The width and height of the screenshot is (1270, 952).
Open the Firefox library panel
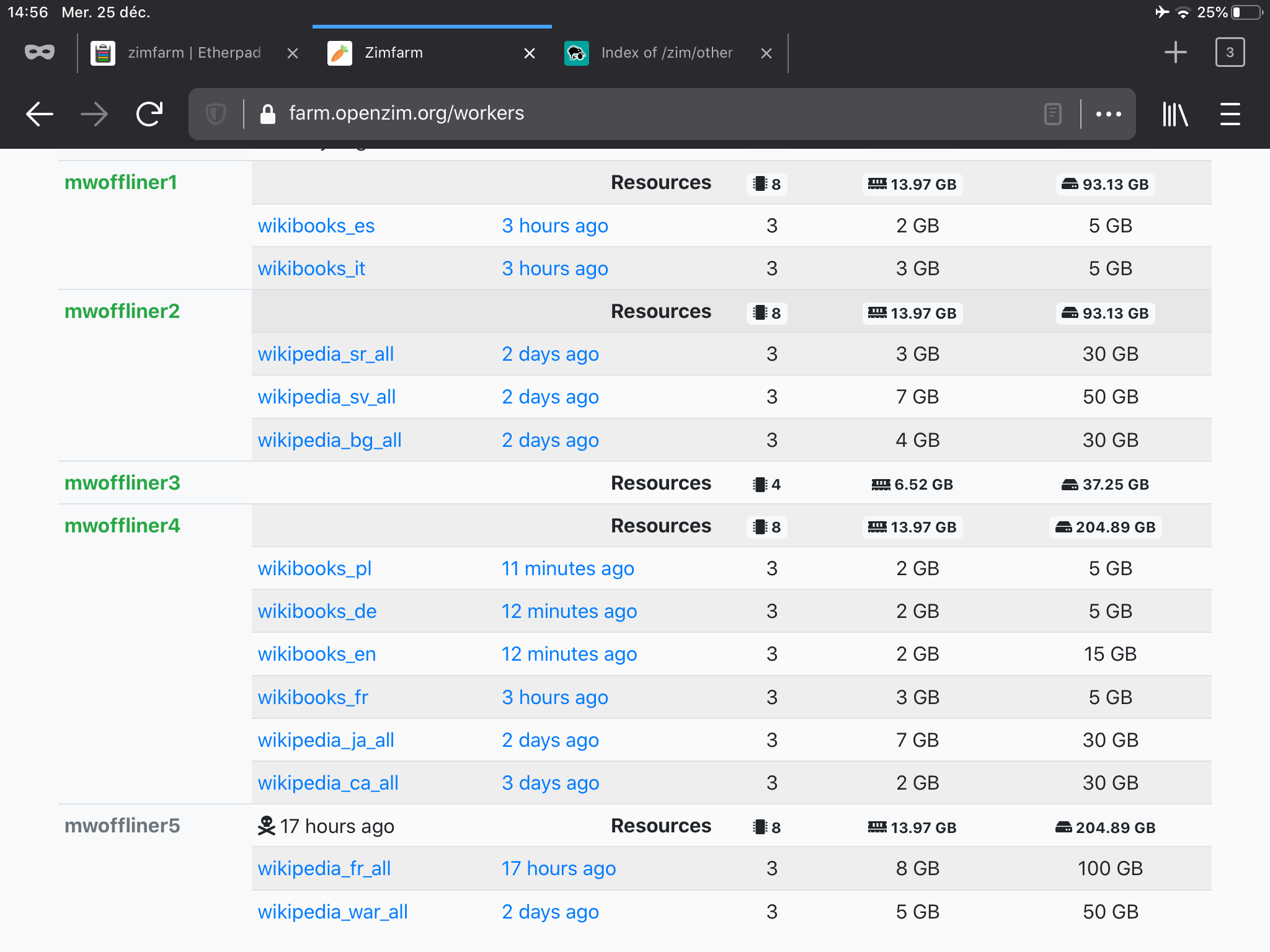coord(1176,115)
